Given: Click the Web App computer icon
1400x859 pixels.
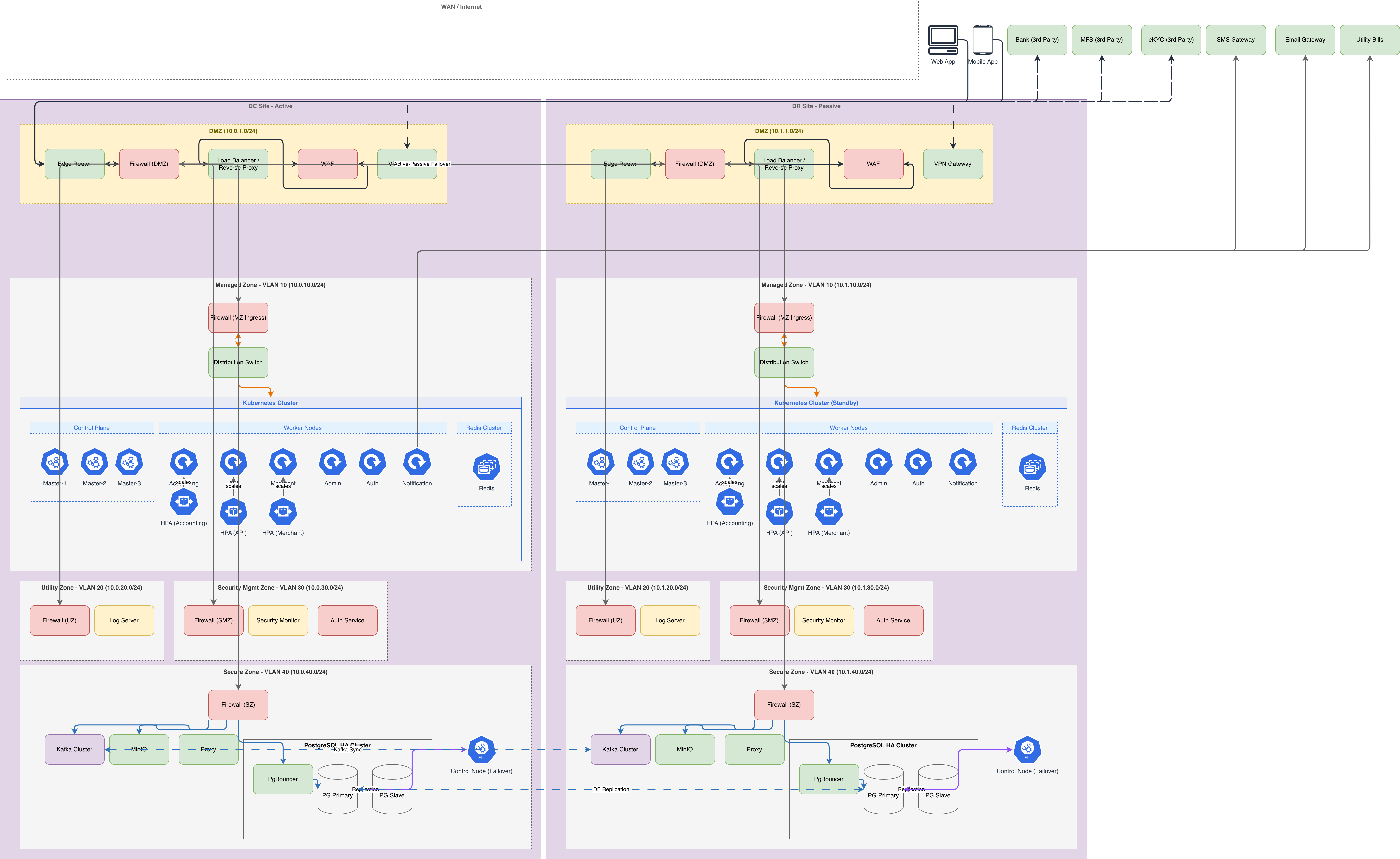Looking at the screenshot, I should 943,40.
